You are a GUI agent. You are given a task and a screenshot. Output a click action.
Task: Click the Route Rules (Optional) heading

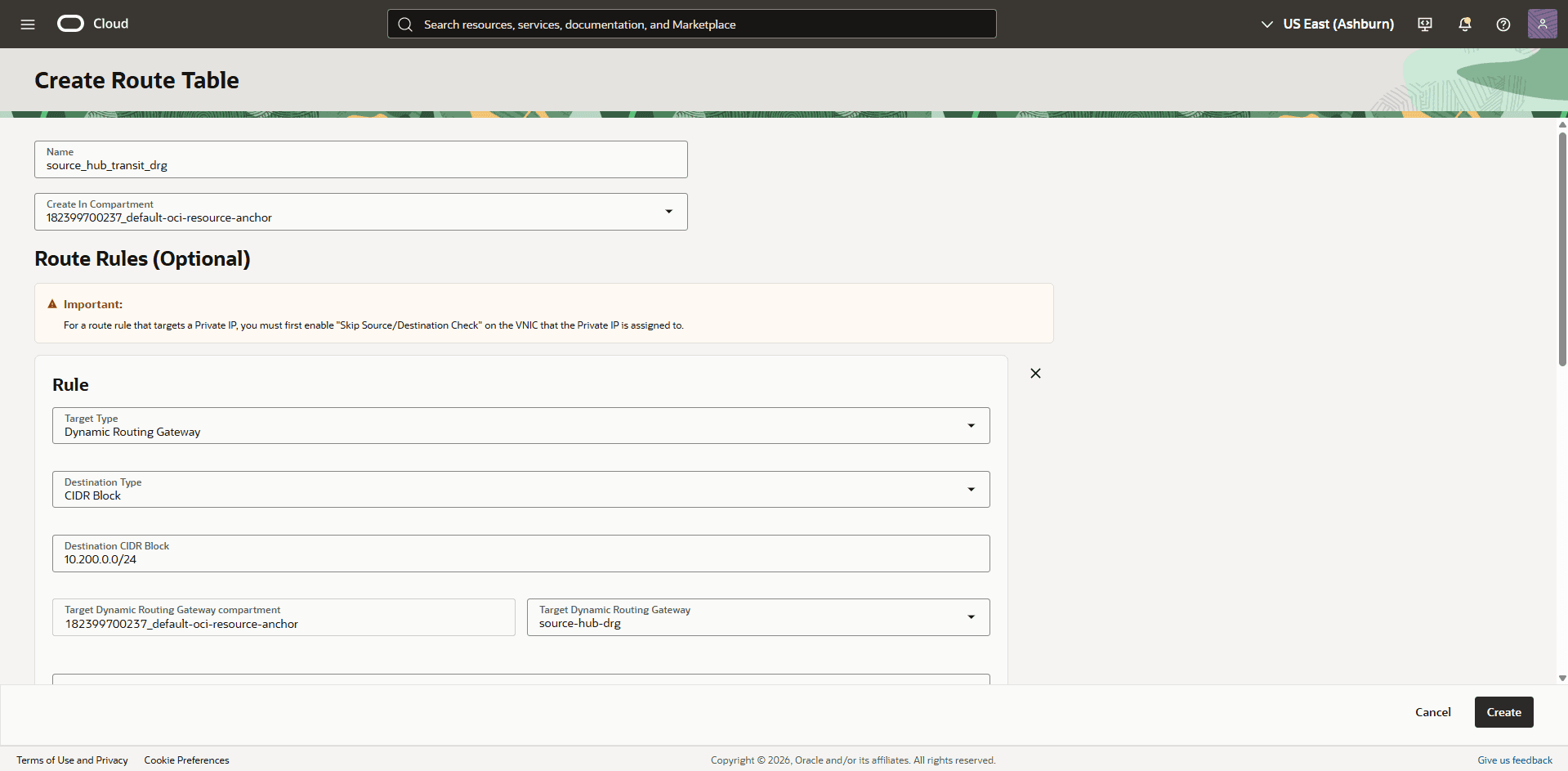pos(142,258)
